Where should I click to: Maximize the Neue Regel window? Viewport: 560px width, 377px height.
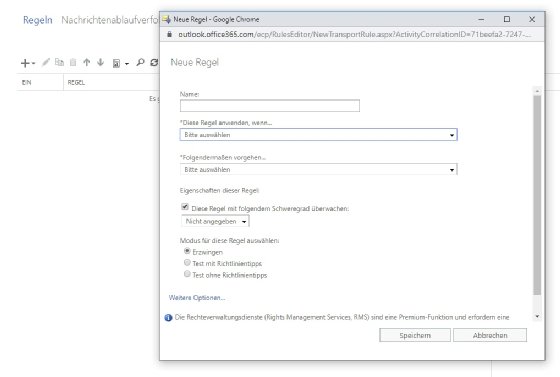click(x=507, y=19)
